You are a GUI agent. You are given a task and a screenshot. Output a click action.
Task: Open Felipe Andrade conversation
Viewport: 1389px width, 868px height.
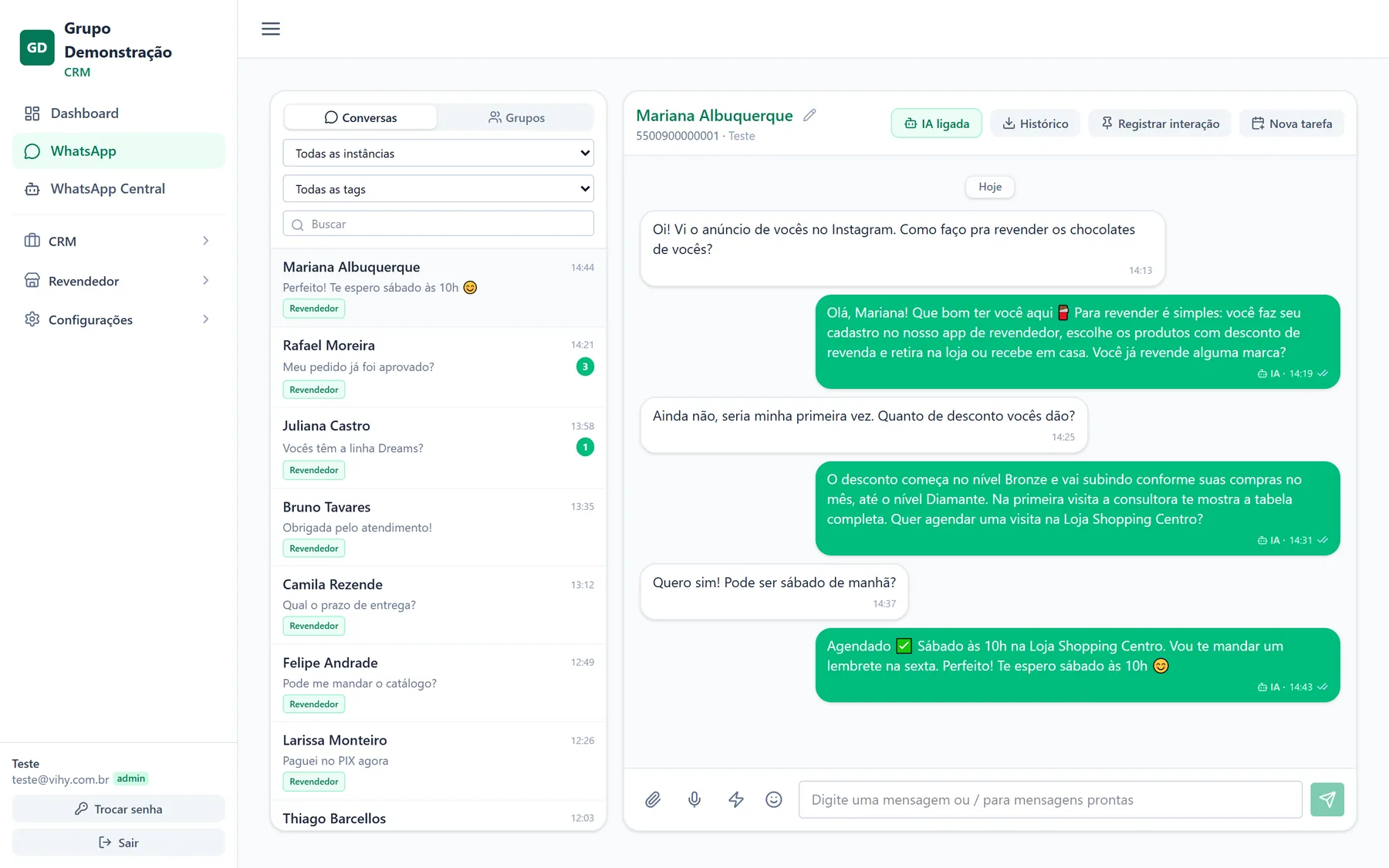coord(438,683)
